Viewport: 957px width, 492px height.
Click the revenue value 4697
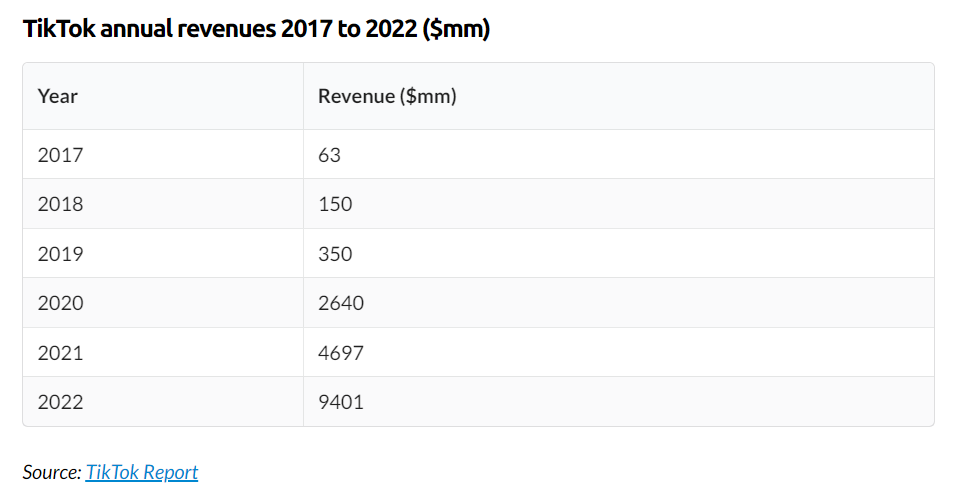(341, 352)
